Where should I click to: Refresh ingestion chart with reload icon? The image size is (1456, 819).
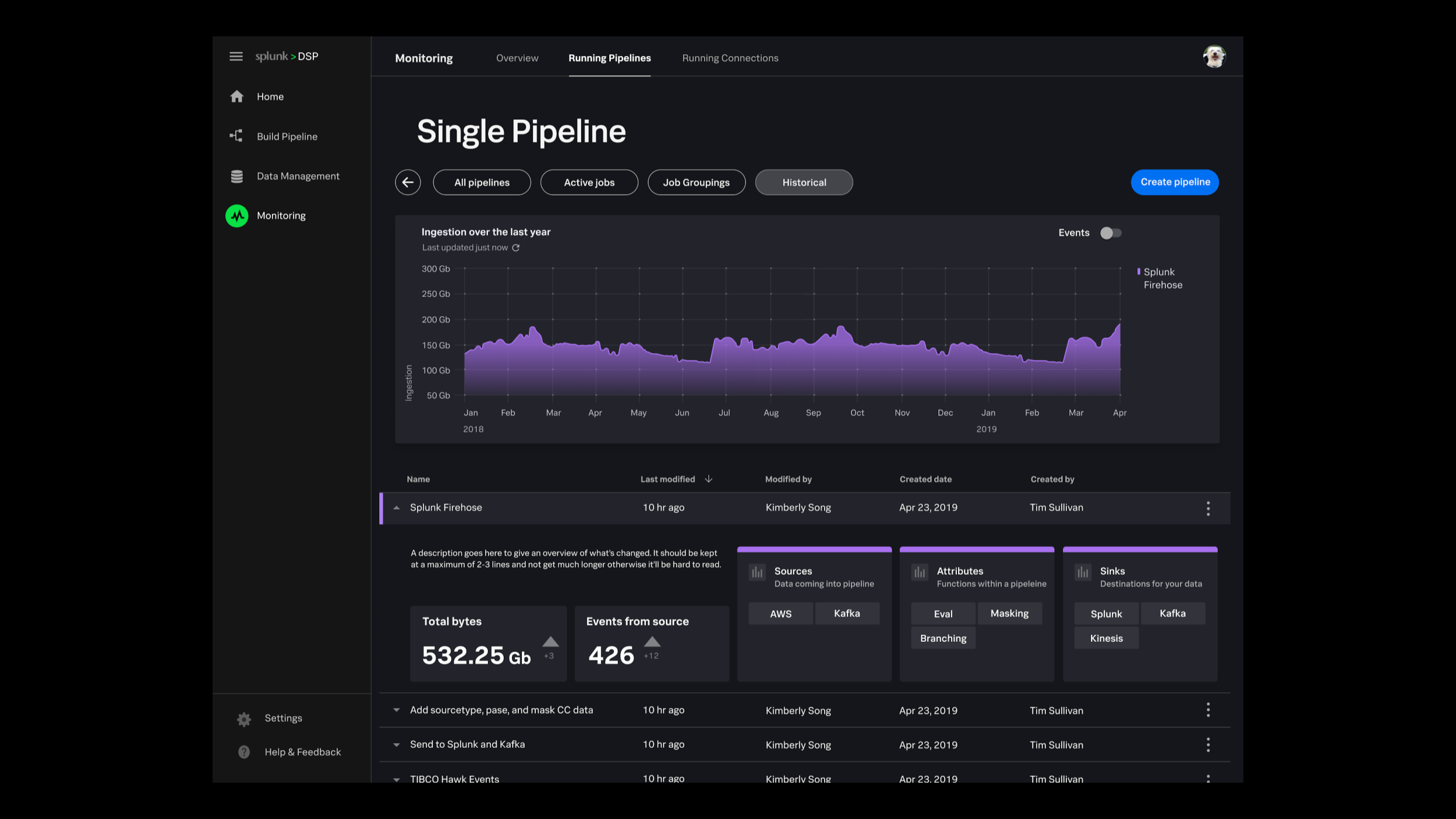tap(516, 248)
